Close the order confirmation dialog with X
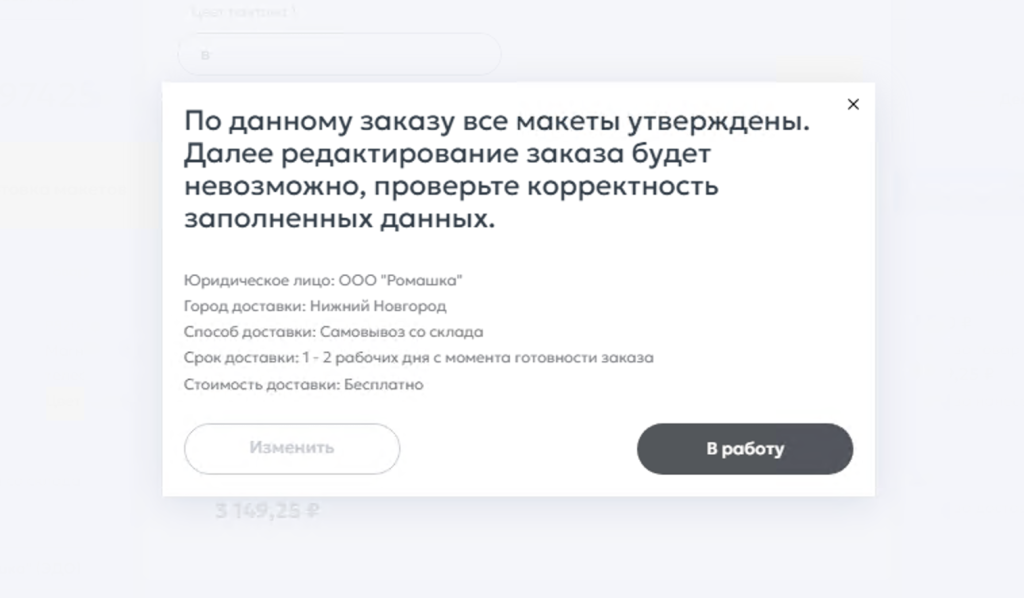 [x=853, y=104]
